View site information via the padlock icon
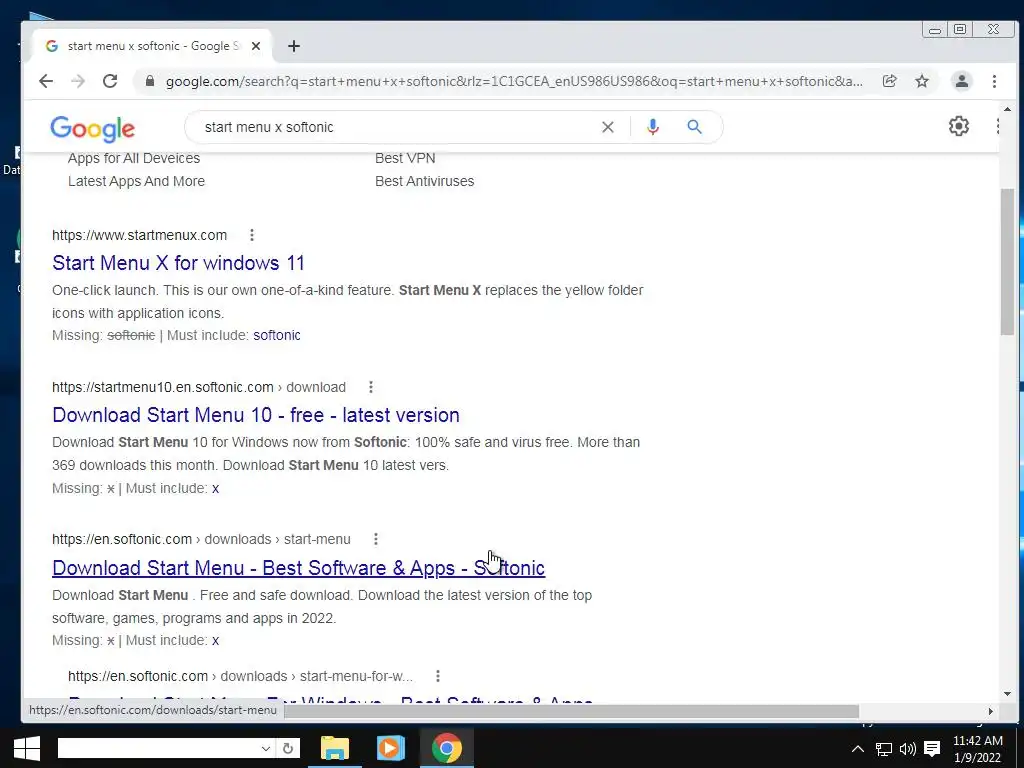The image size is (1024, 768). pyautogui.click(x=150, y=81)
